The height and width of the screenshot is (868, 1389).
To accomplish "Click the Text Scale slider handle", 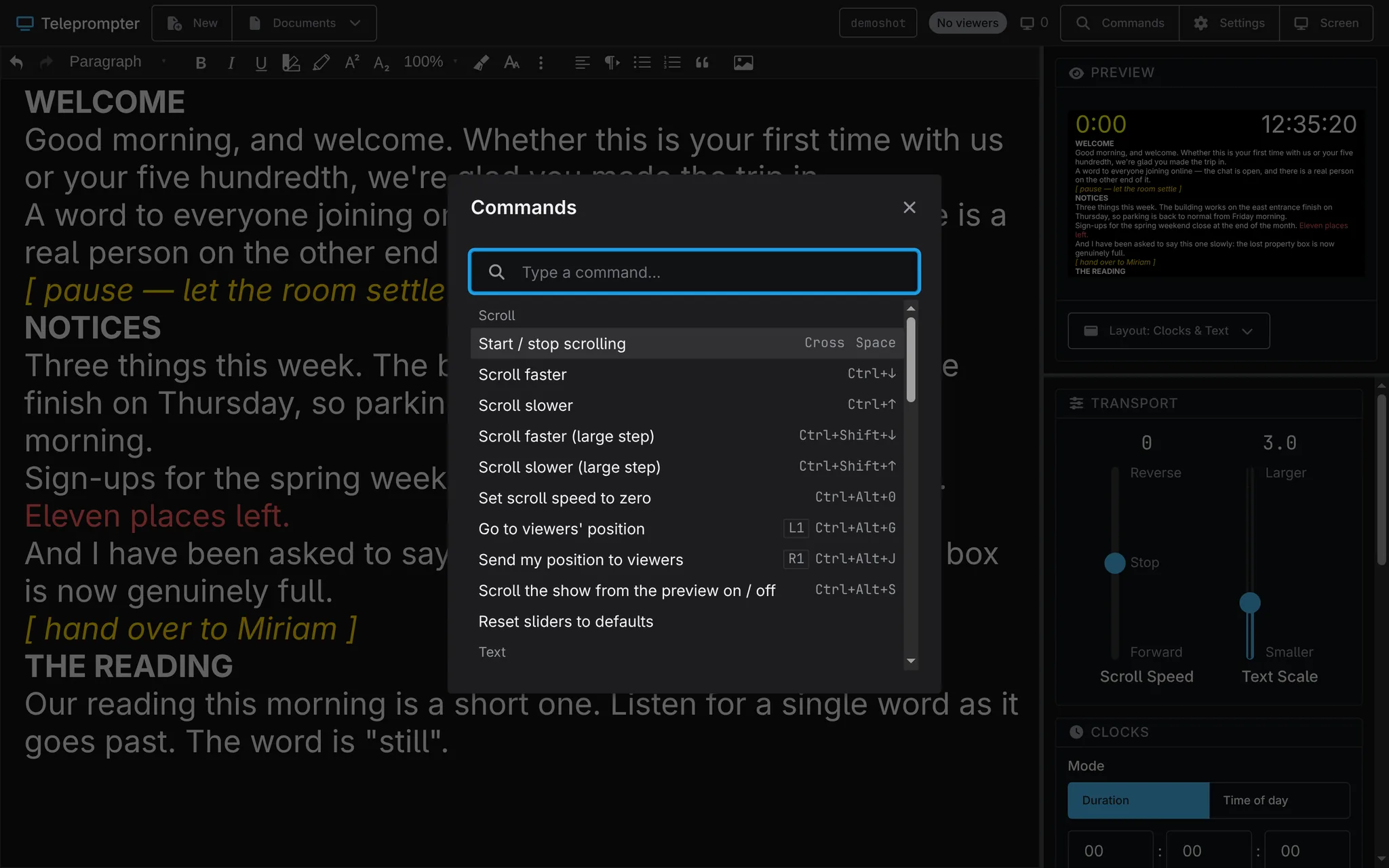I will [1250, 603].
